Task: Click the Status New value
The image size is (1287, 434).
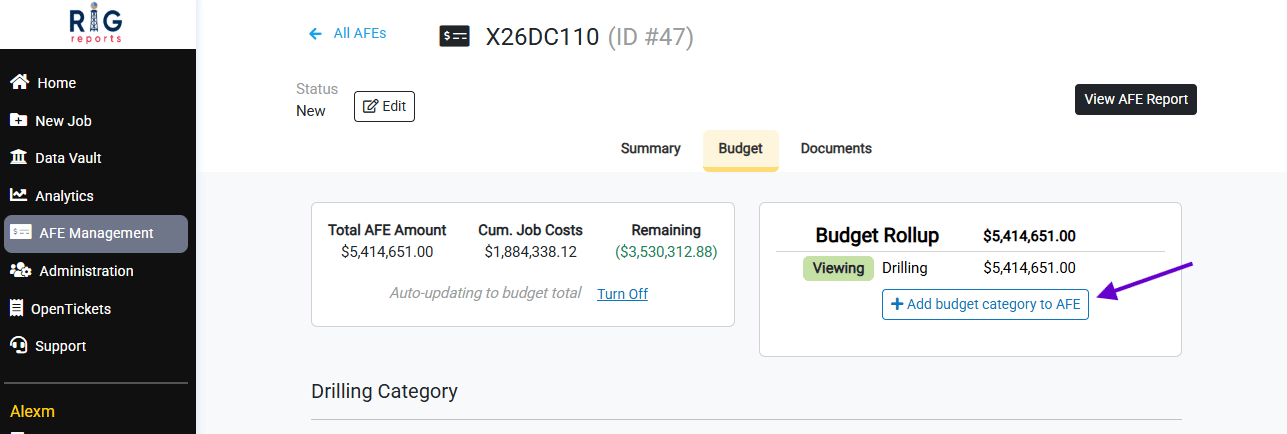Action: pyautogui.click(x=311, y=111)
